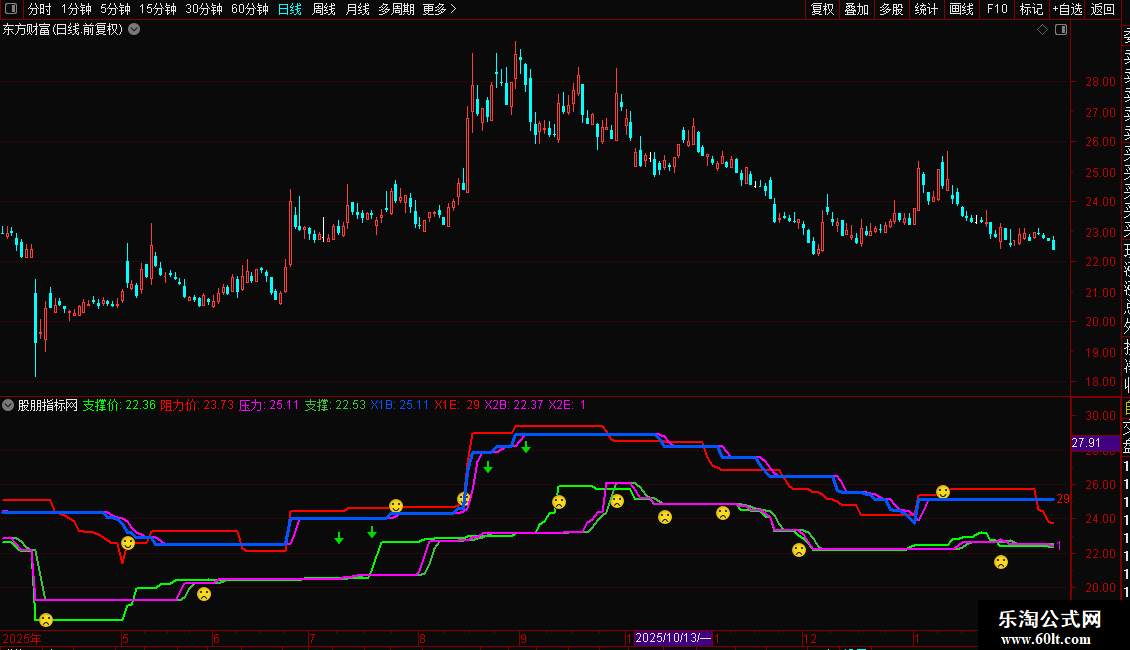Viewport: 1130px width, 650px height.
Task: Open the 多股 multi-stock view
Action: tap(891, 9)
